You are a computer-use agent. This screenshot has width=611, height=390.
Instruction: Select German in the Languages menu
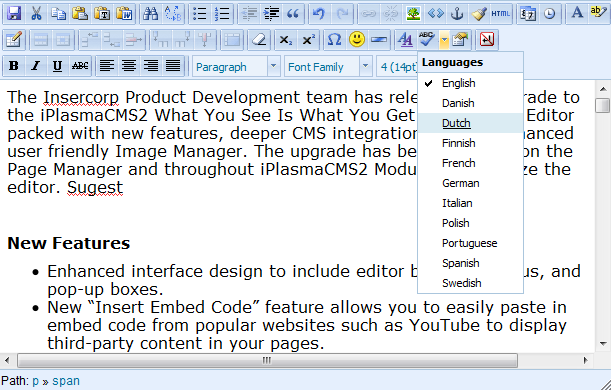470,183
